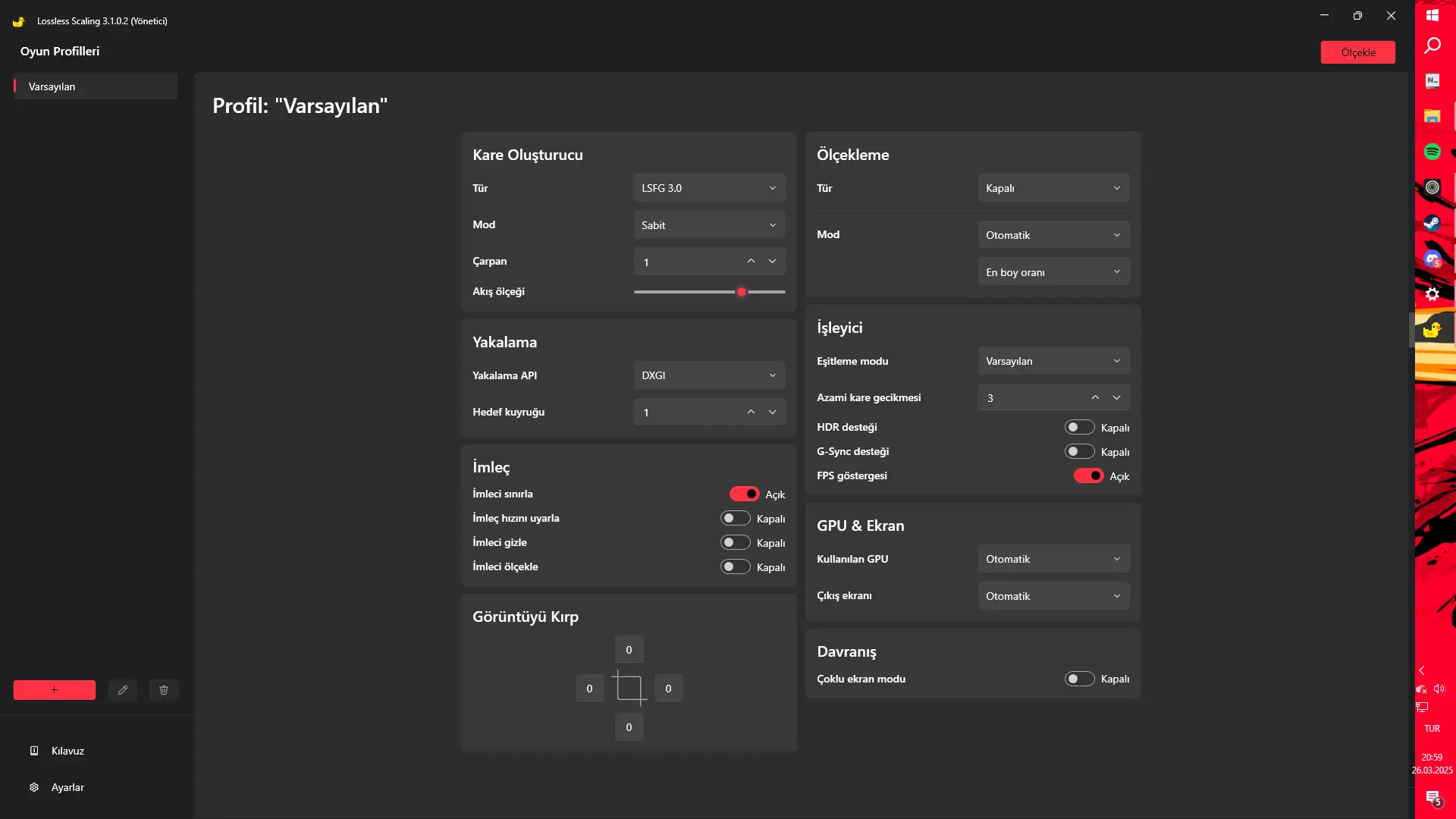Increase Hedef kuyruğu with up arrow
1456x819 pixels.
click(x=751, y=412)
